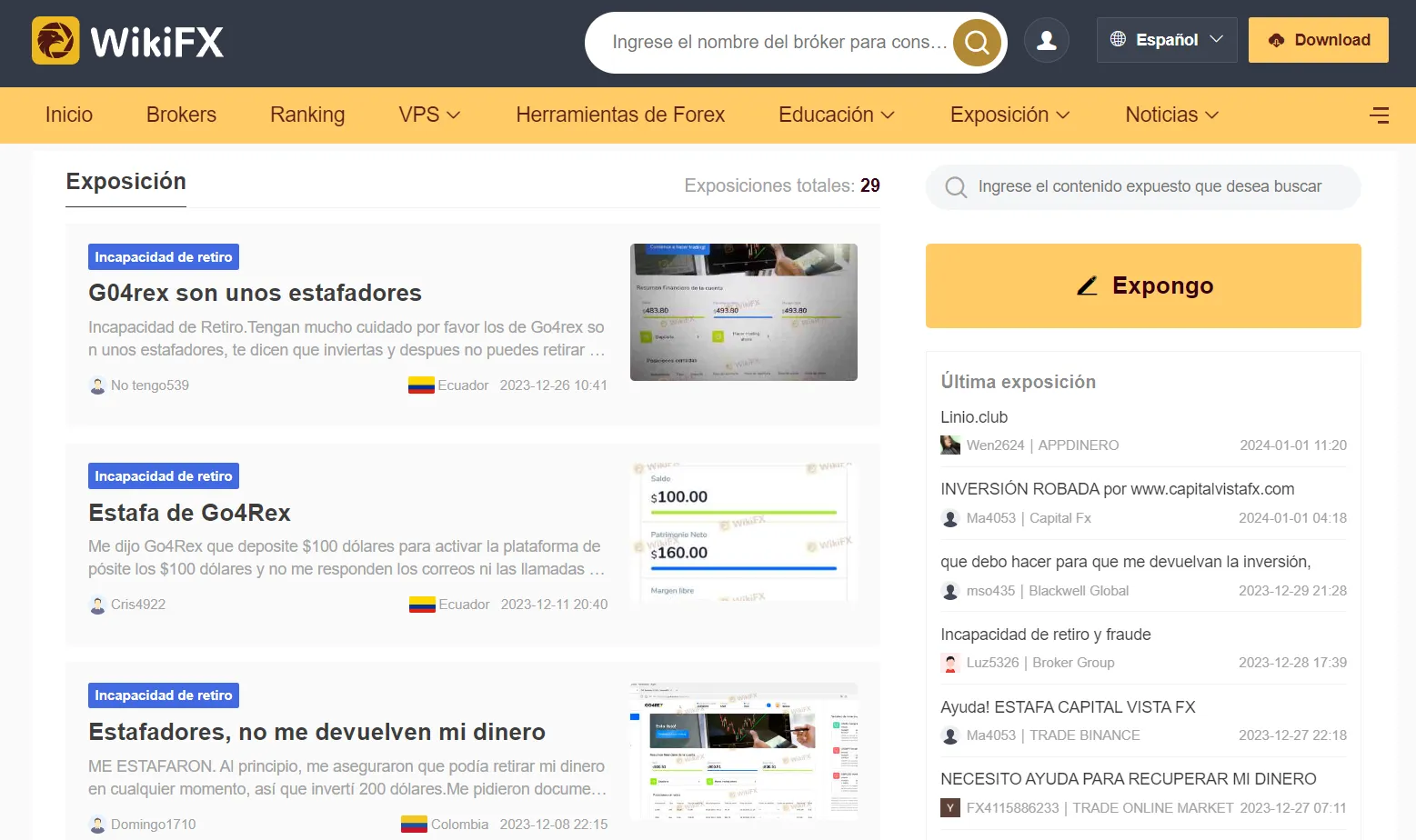Open the Brokers section
Image resolution: width=1416 pixels, height=840 pixels.
181,115
